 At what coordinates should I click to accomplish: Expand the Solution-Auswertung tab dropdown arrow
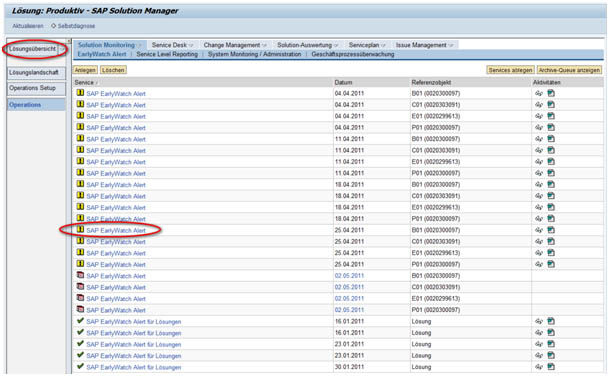(336, 45)
